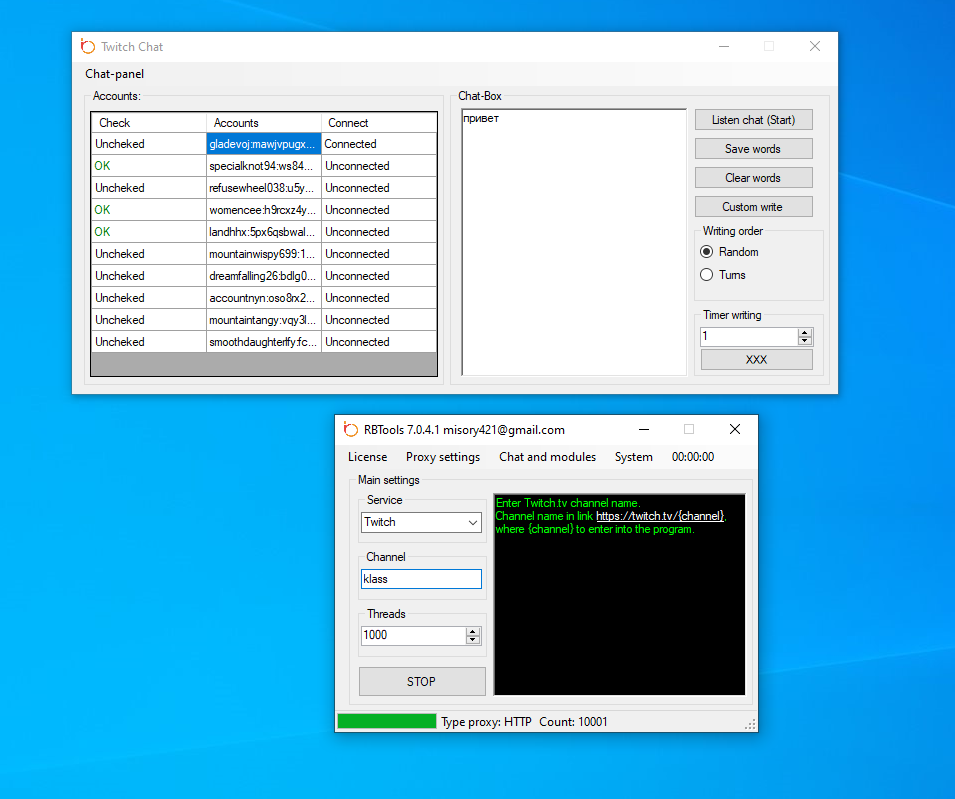Open the Chat-panel menu
The image size is (955, 799).
(x=114, y=74)
